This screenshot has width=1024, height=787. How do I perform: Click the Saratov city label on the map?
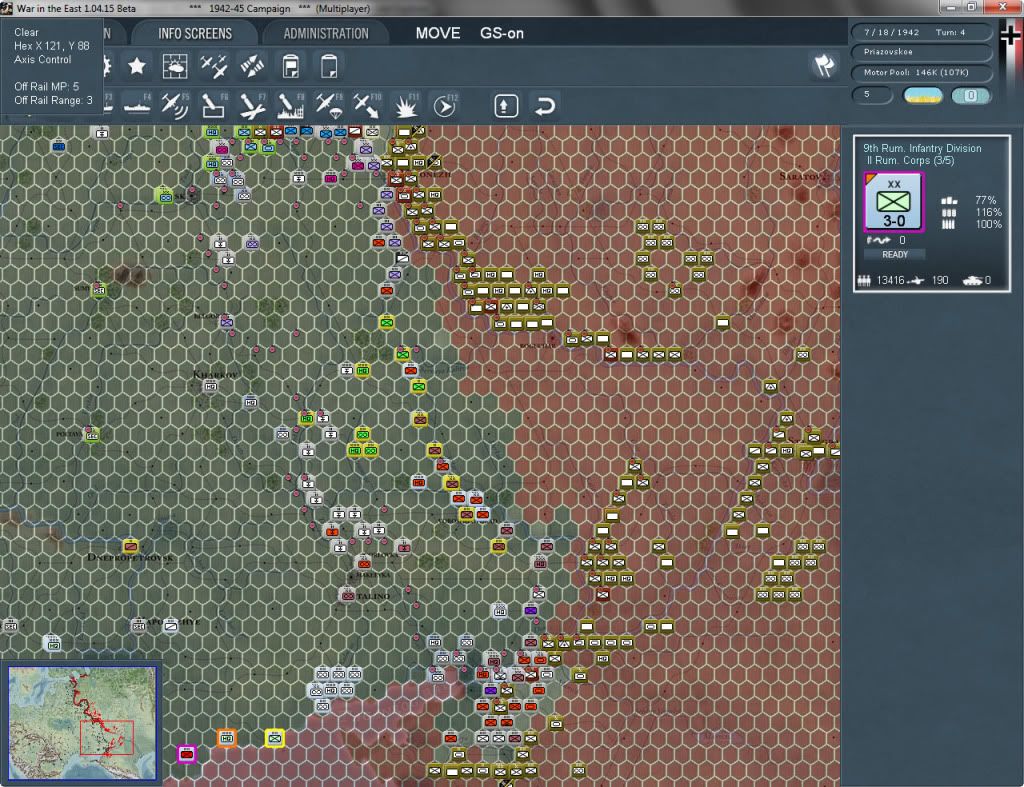pyautogui.click(x=800, y=176)
